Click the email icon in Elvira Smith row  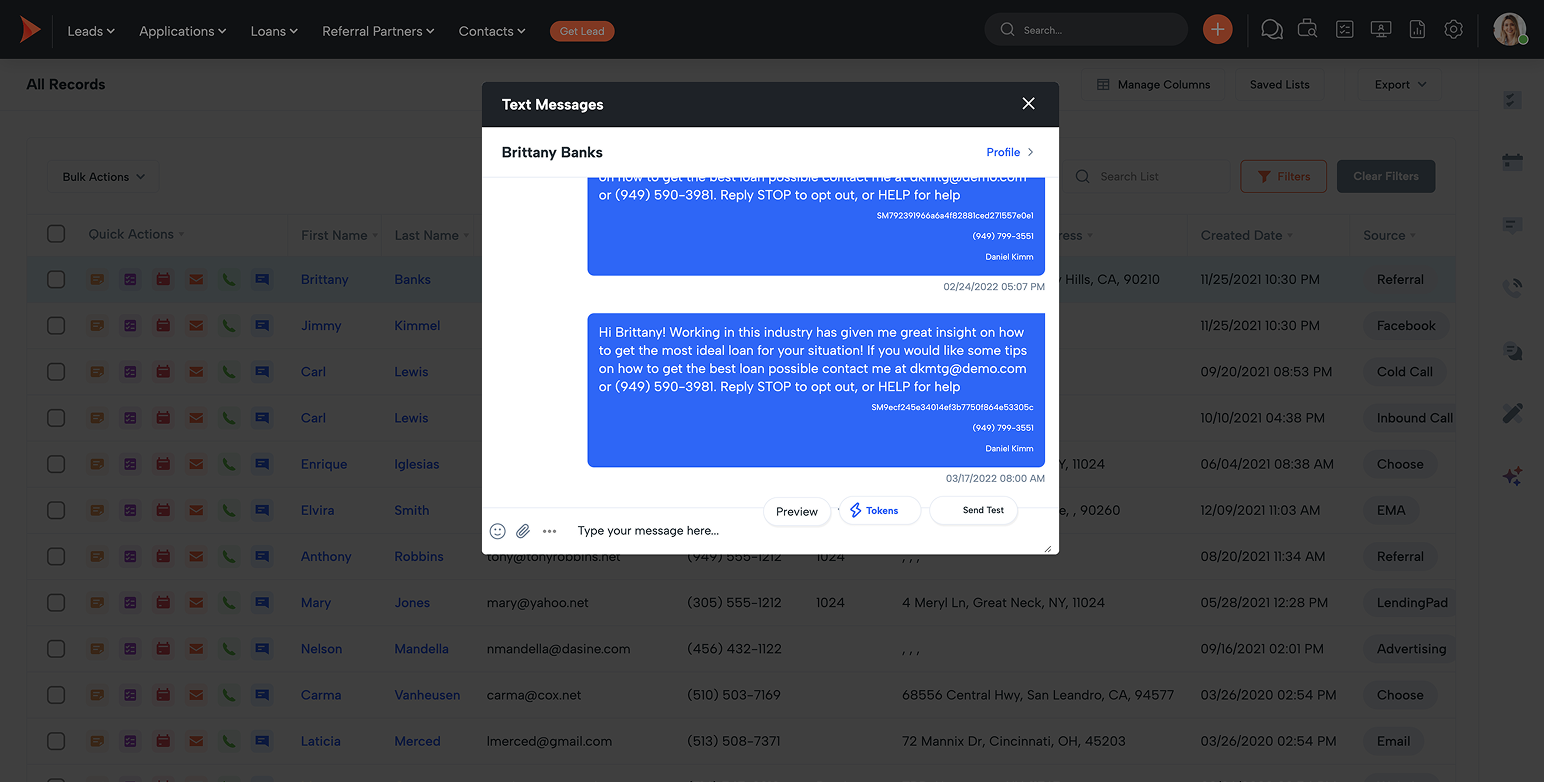click(x=196, y=510)
